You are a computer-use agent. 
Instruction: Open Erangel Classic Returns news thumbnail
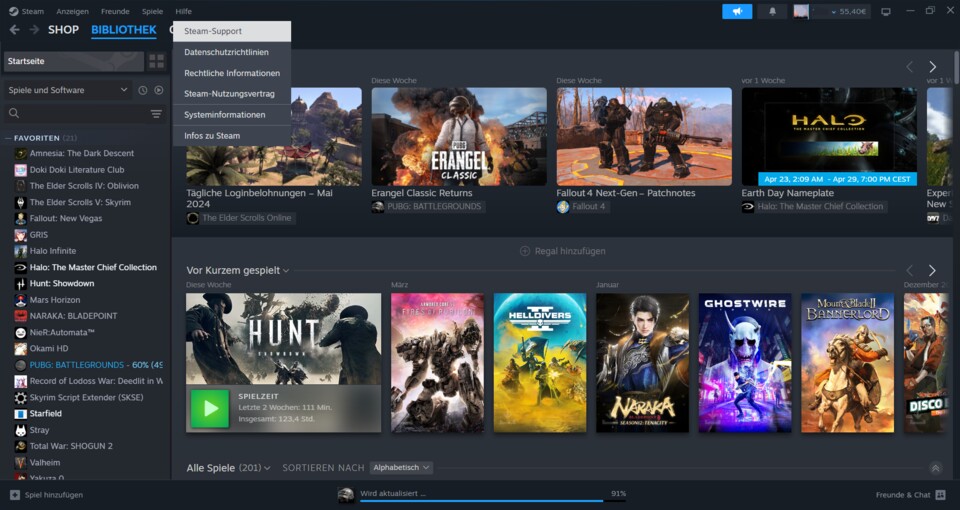tap(459, 137)
